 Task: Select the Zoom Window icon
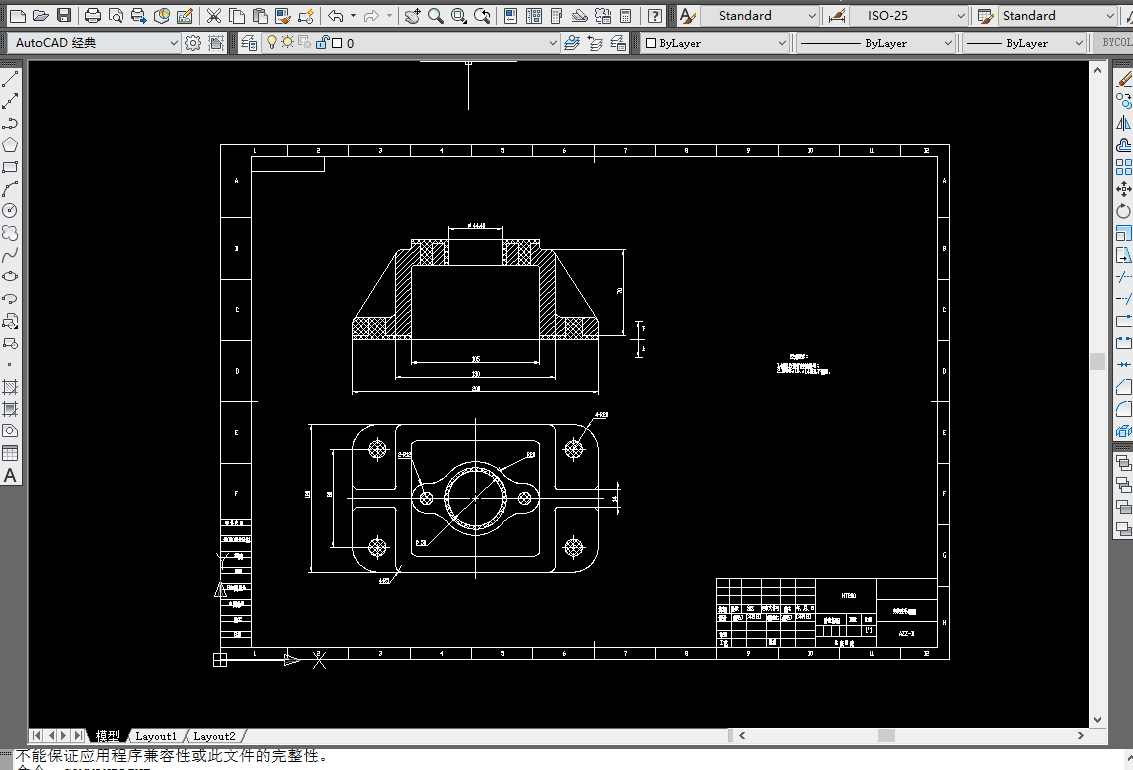pyautogui.click(x=459, y=15)
